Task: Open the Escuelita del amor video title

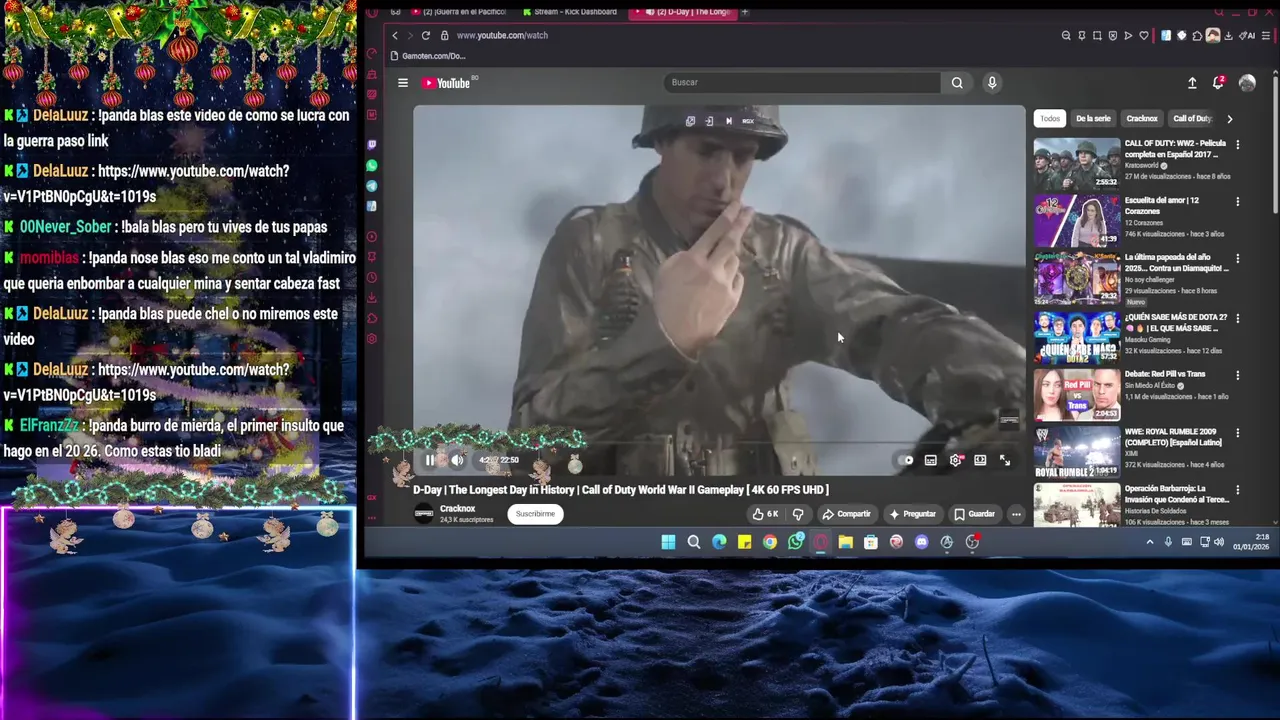Action: 1162,205
